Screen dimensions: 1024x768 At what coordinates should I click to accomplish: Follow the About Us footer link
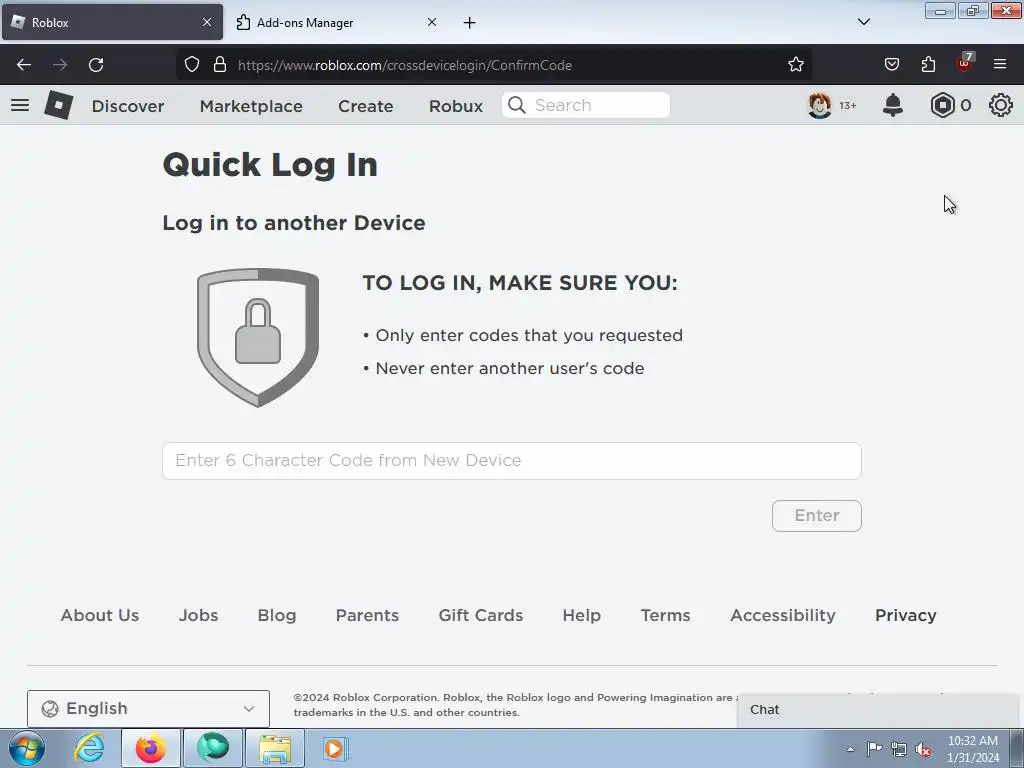(x=100, y=615)
